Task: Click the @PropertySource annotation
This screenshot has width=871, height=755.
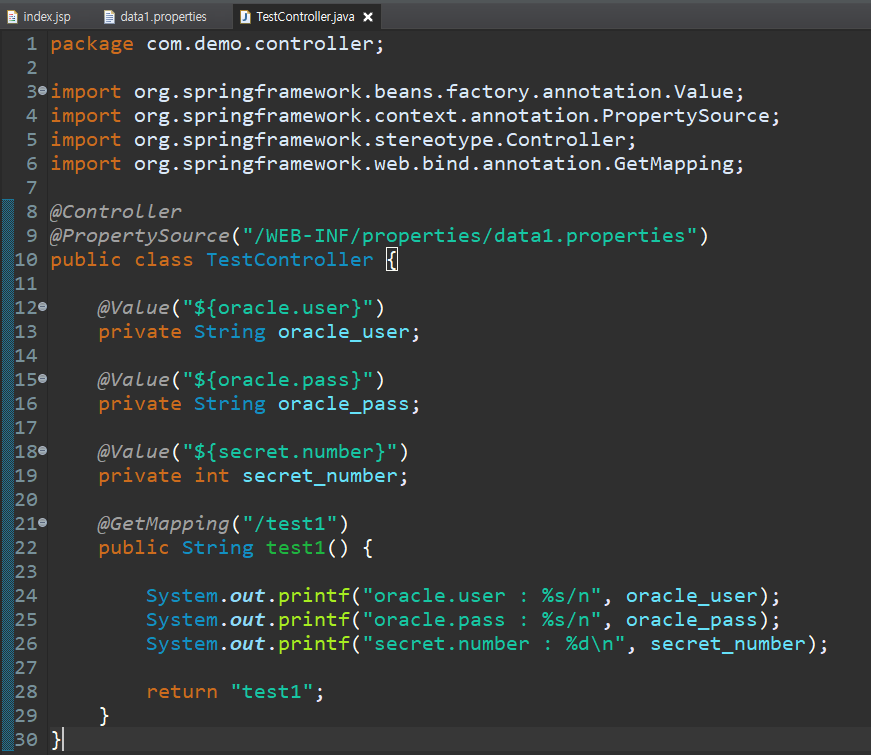Action: coord(139,236)
